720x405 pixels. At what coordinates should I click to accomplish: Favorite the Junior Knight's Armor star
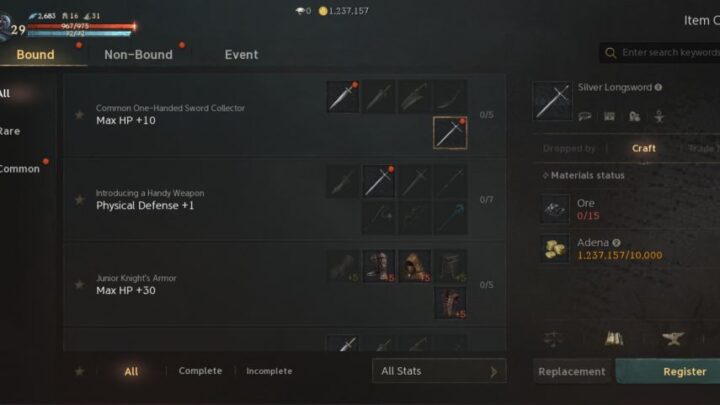(79, 284)
